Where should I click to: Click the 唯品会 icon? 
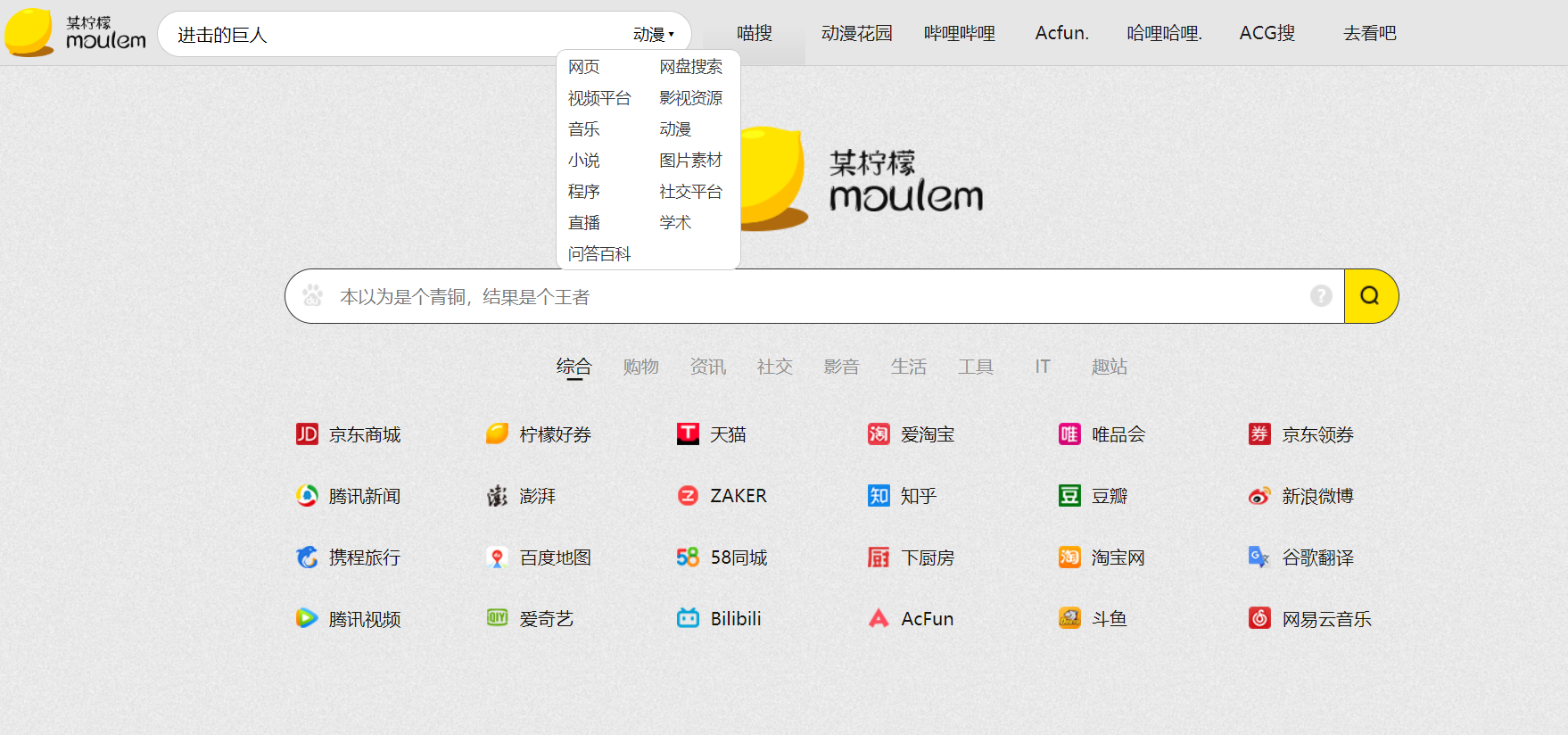(x=1069, y=434)
